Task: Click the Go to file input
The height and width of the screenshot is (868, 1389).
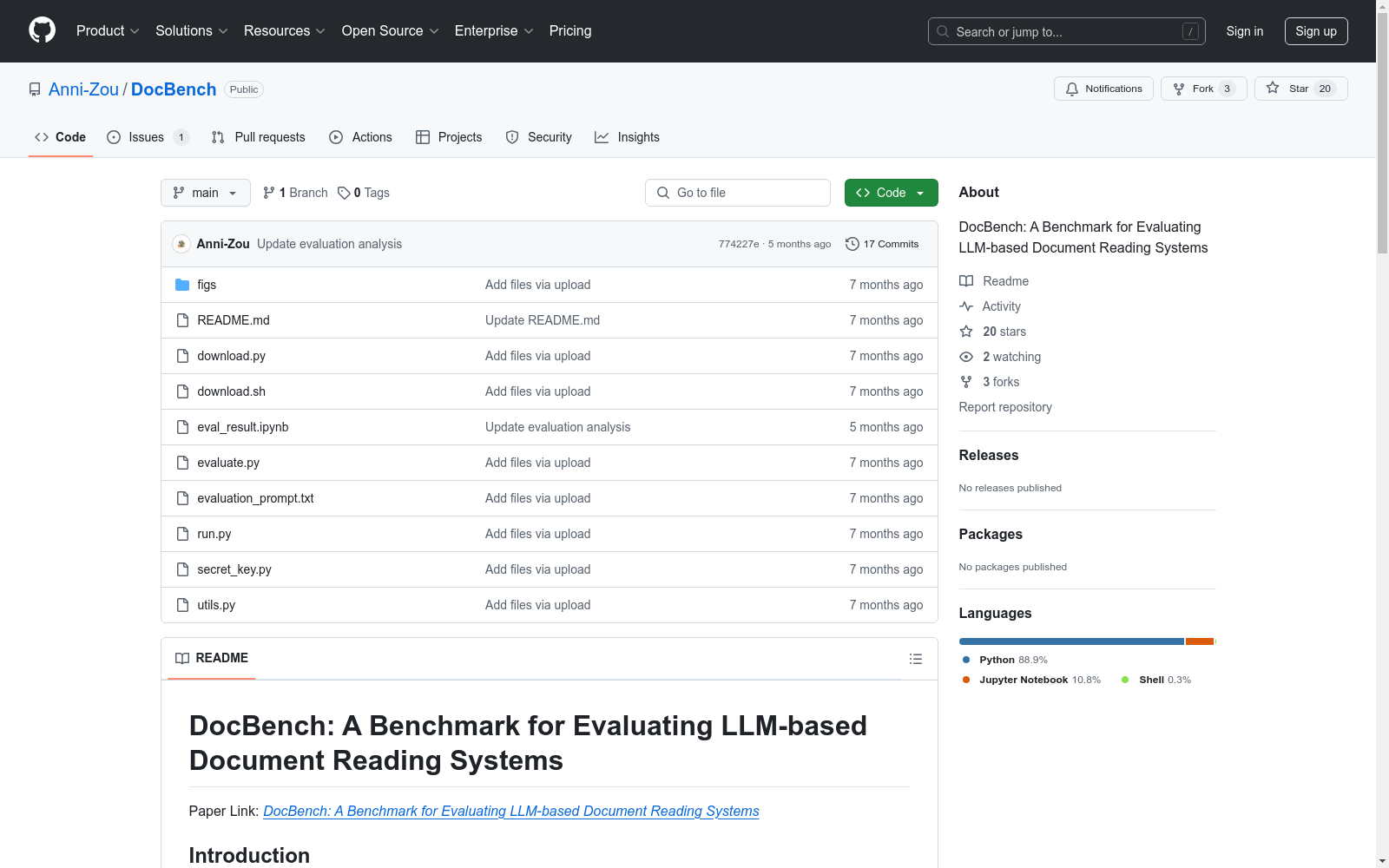Action: [x=738, y=193]
